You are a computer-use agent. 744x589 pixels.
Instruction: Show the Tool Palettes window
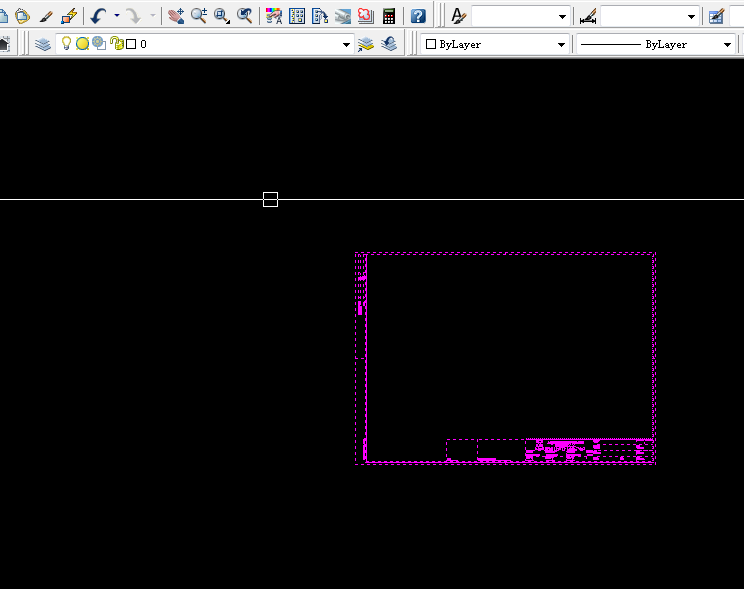pos(320,16)
